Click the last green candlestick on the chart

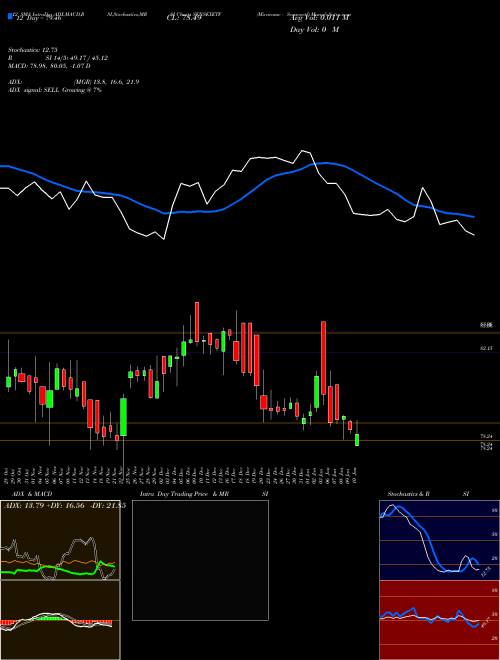point(357,438)
